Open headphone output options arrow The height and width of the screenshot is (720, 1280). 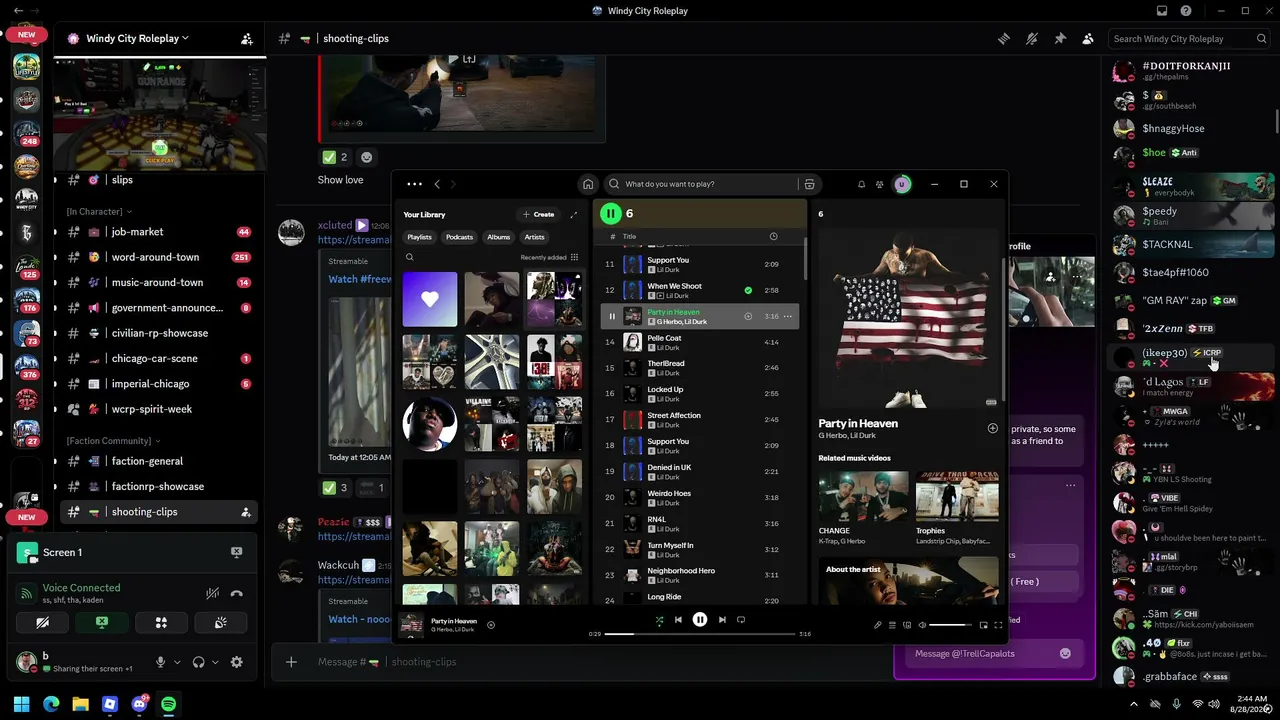click(215, 662)
